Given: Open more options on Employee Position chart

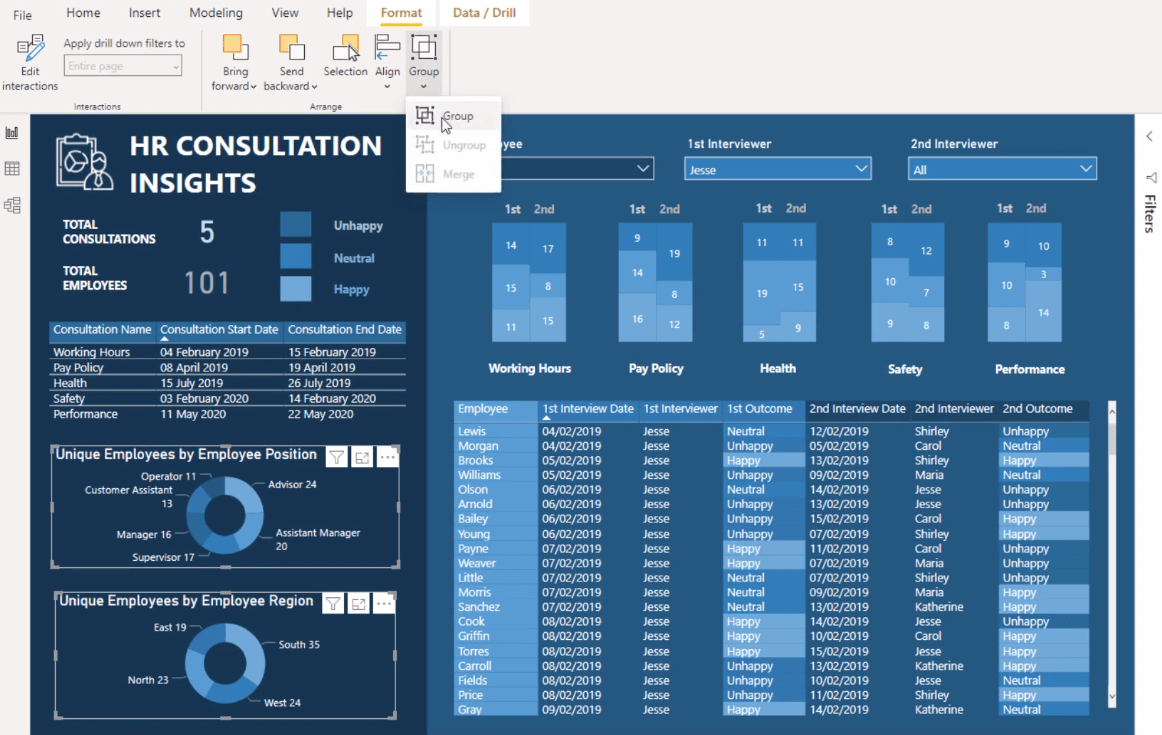Looking at the screenshot, I should point(387,458).
